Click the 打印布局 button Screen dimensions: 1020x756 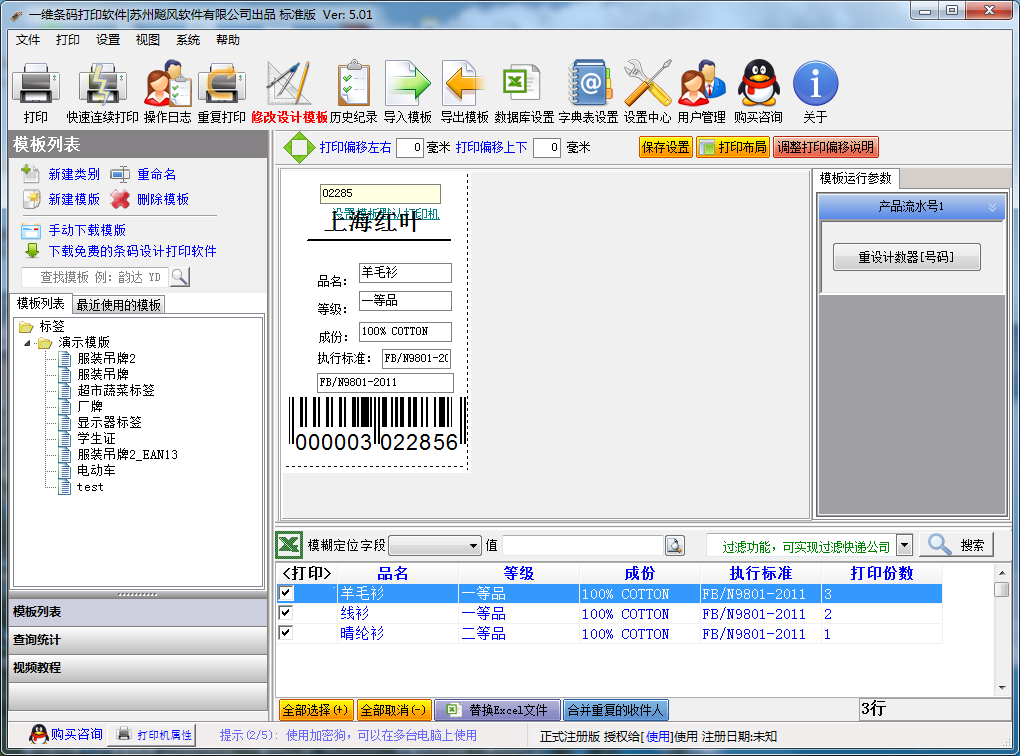733,148
